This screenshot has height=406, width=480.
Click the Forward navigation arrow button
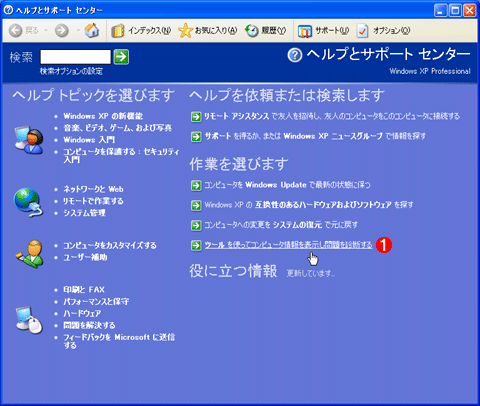pos(62,31)
